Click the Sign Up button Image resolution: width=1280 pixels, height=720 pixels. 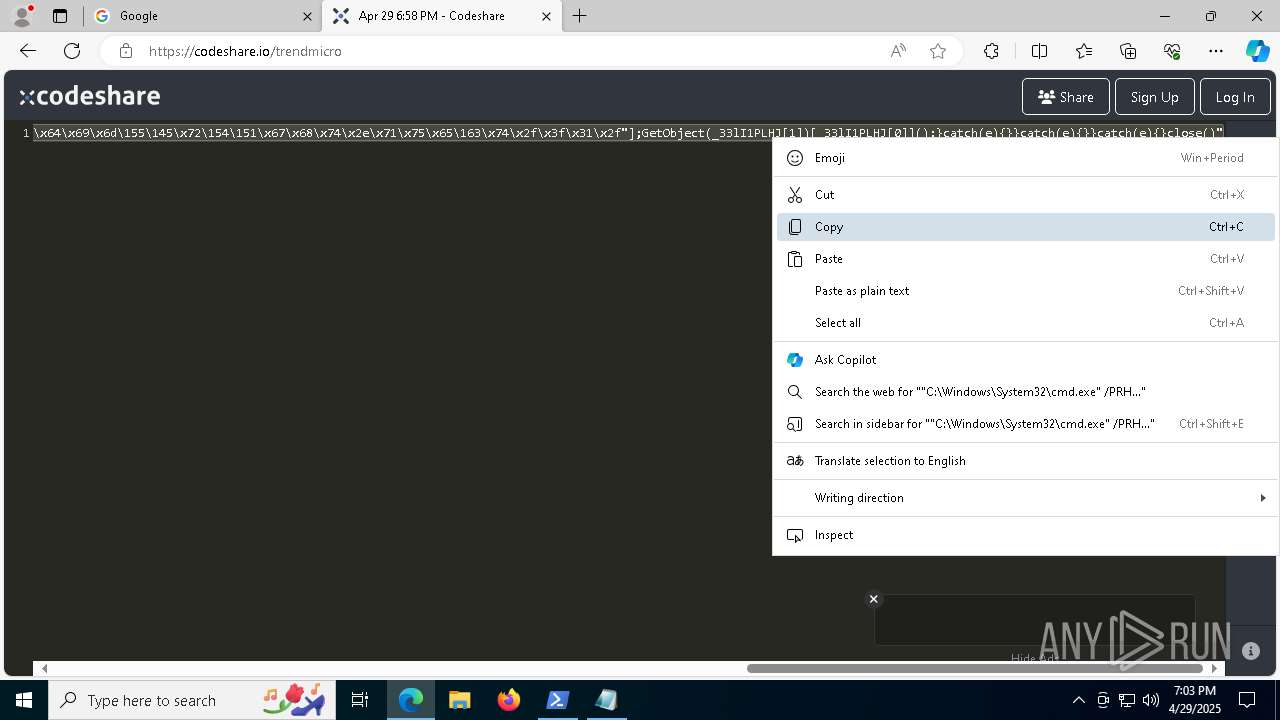pos(1154,97)
